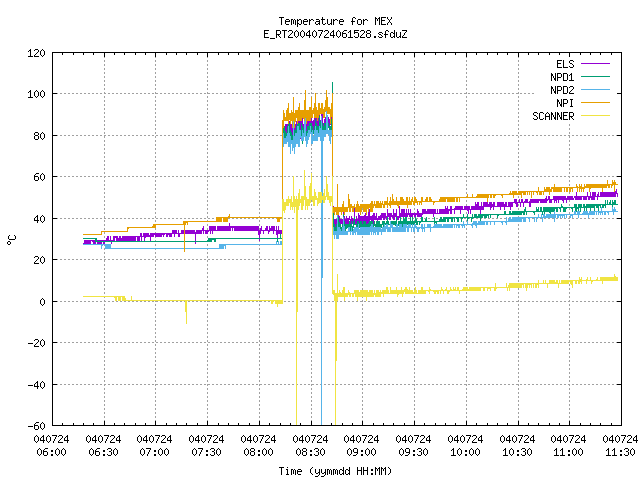Click the x-axis label 040724 07:00

(155, 446)
